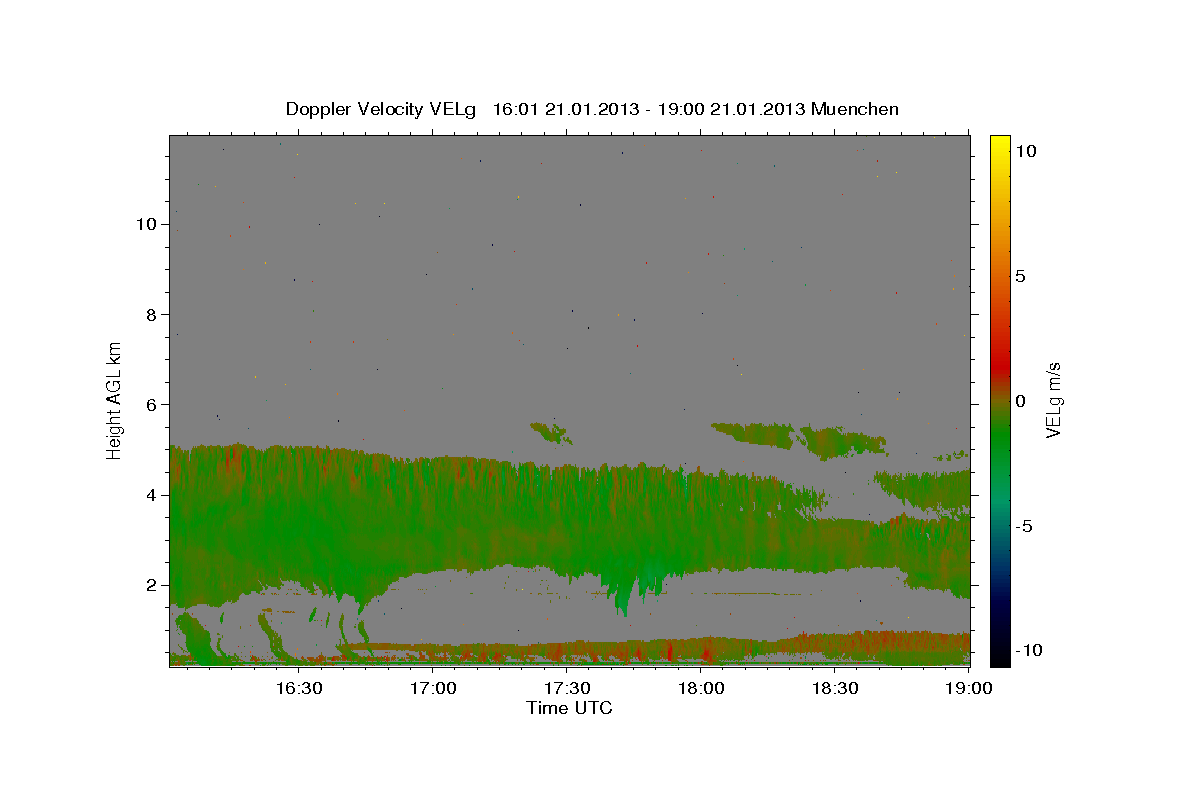Click 'Muenchen' in the plot title

(x=855, y=109)
